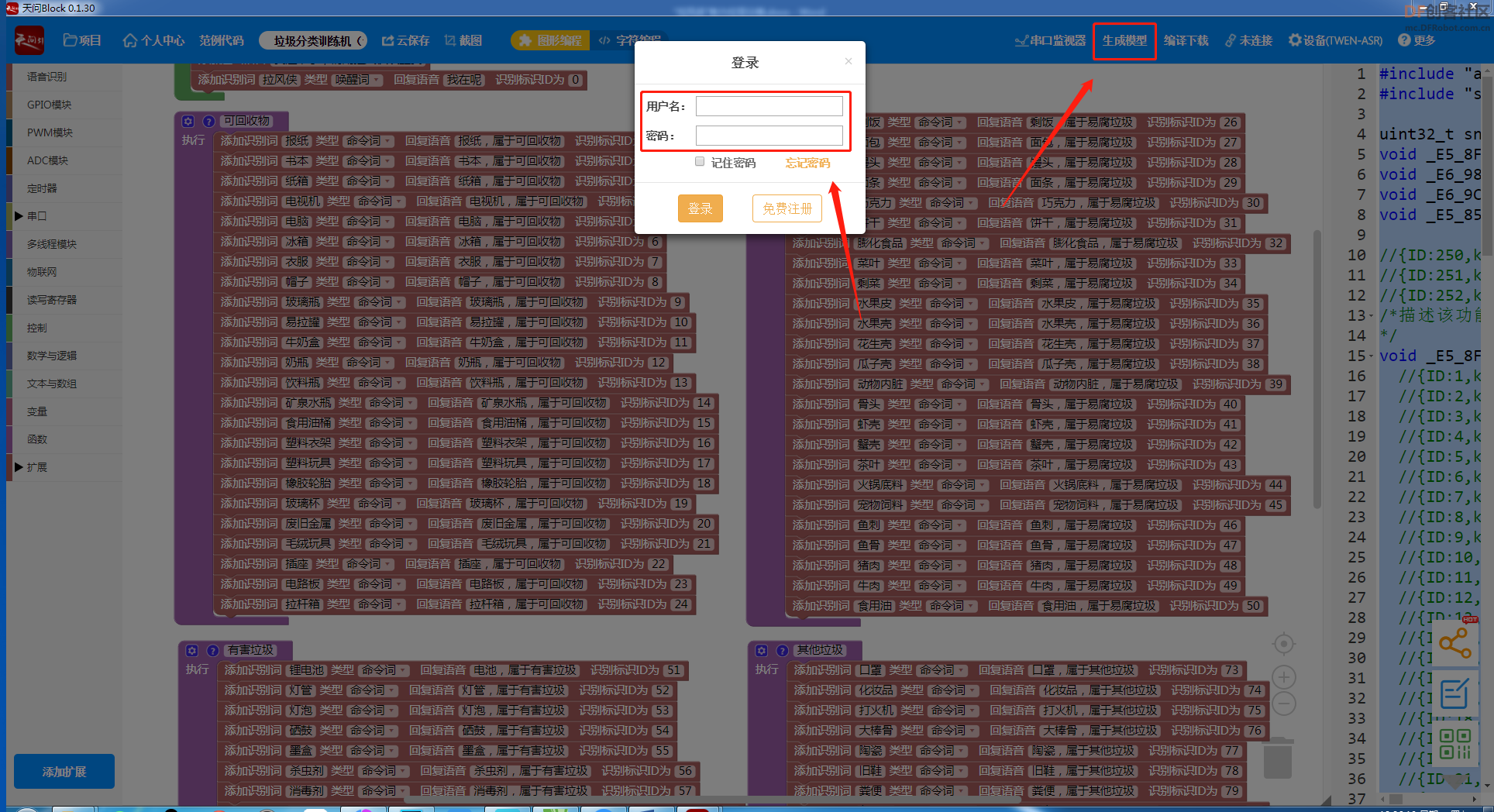This screenshot has width=1494, height=812.
Task: Click the 添加扩展 button
Action: point(64,772)
